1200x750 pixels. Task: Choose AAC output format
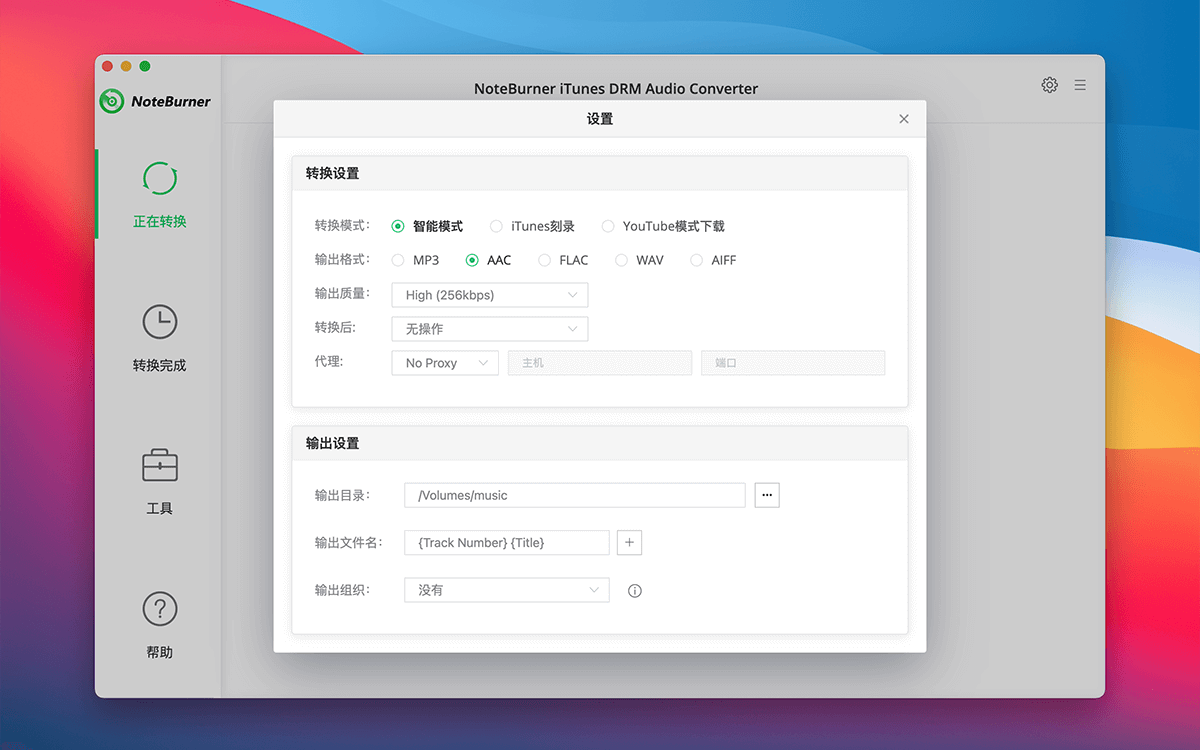pyautogui.click(x=472, y=260)
